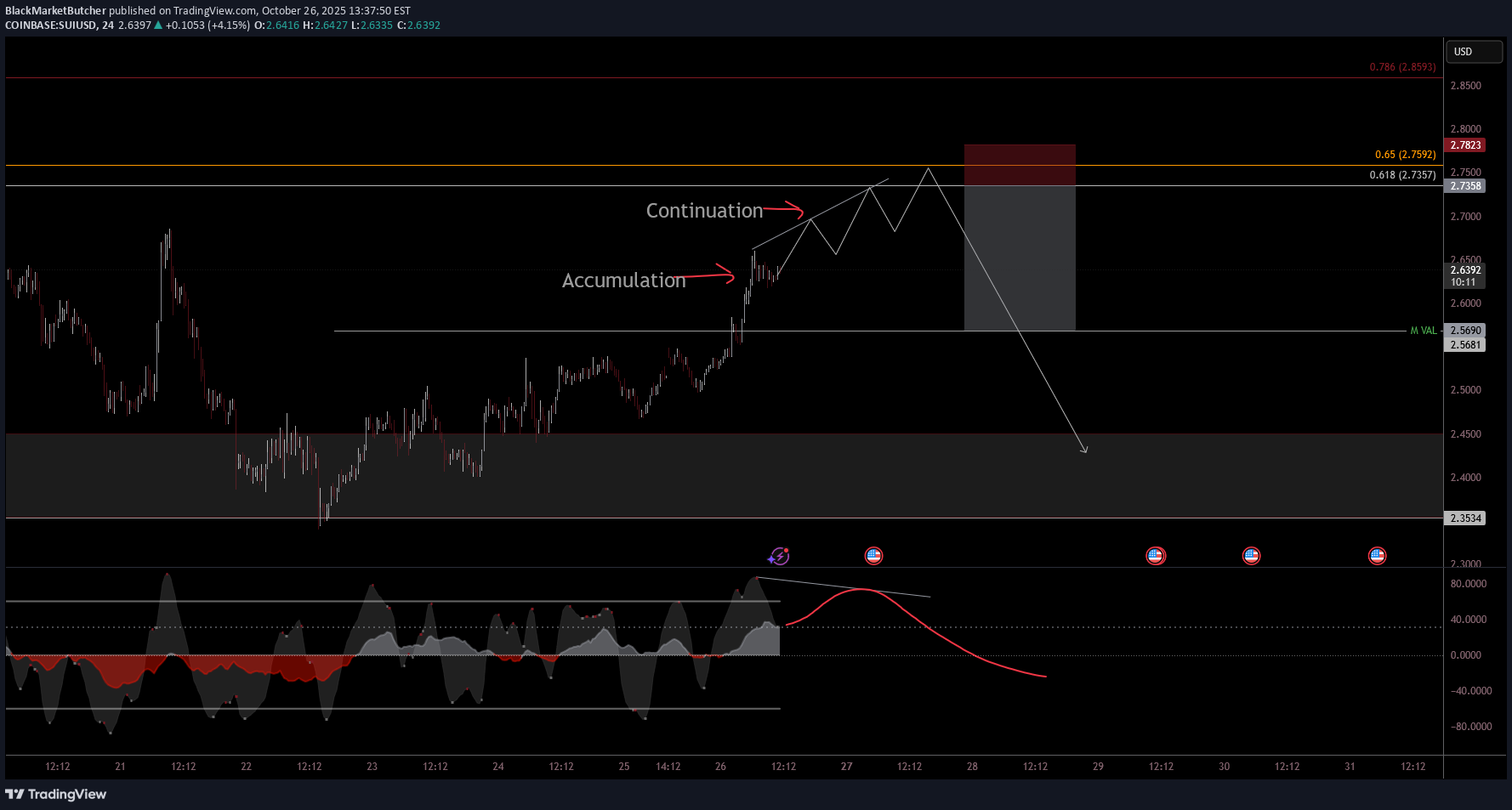Click the red 2.7823 price tag
1512x810 pixels.
[x=1465, y=145]
